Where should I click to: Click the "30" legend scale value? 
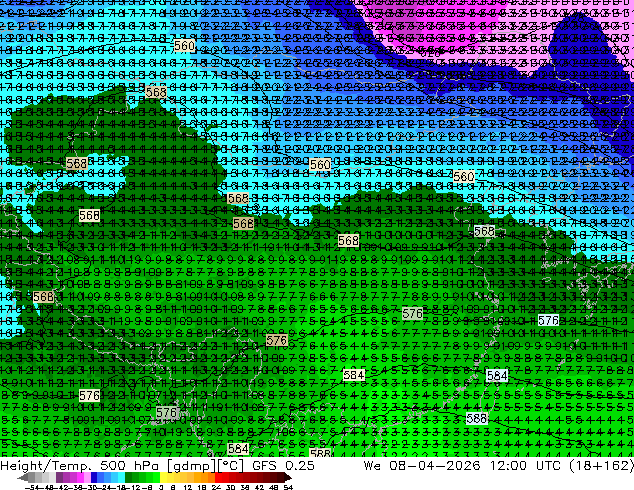(x=230, y=487)
